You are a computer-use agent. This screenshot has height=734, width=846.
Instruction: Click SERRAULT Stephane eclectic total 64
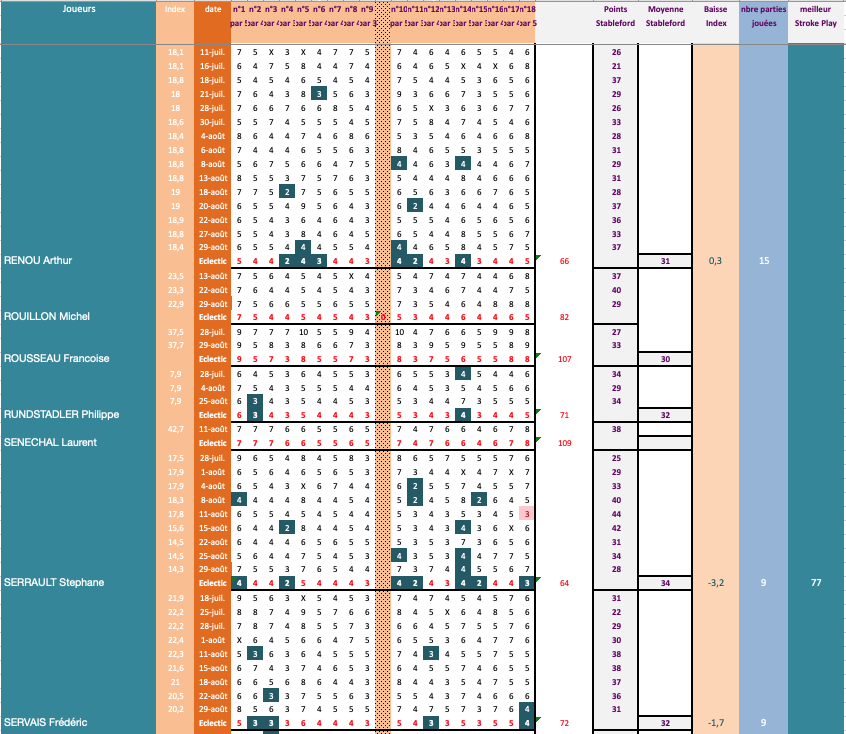click(x=564, y=583)
